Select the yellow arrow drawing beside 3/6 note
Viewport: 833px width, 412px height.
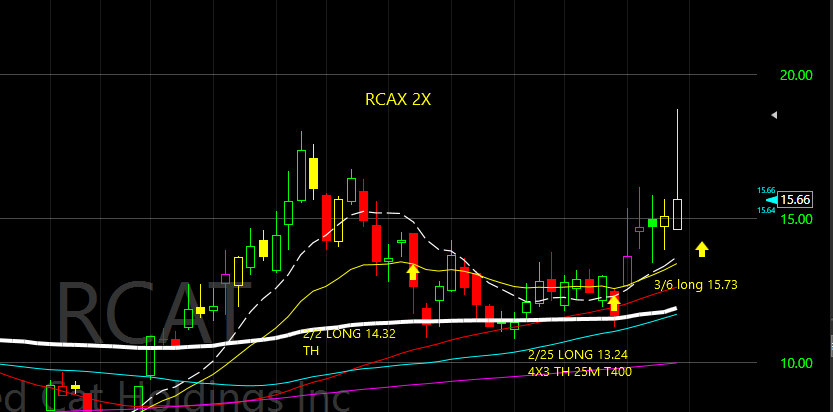tap(702, 249)
